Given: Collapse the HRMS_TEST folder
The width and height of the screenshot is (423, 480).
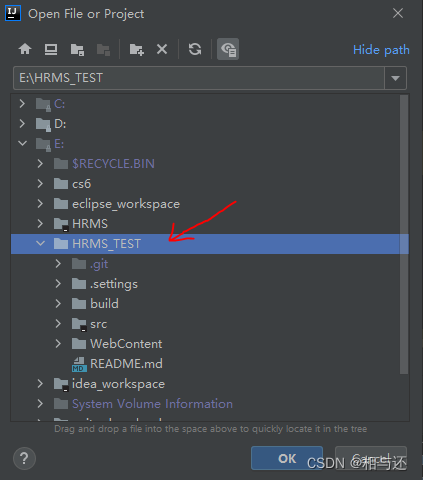Looking at the screenshot, I should [x=40, y=244].
